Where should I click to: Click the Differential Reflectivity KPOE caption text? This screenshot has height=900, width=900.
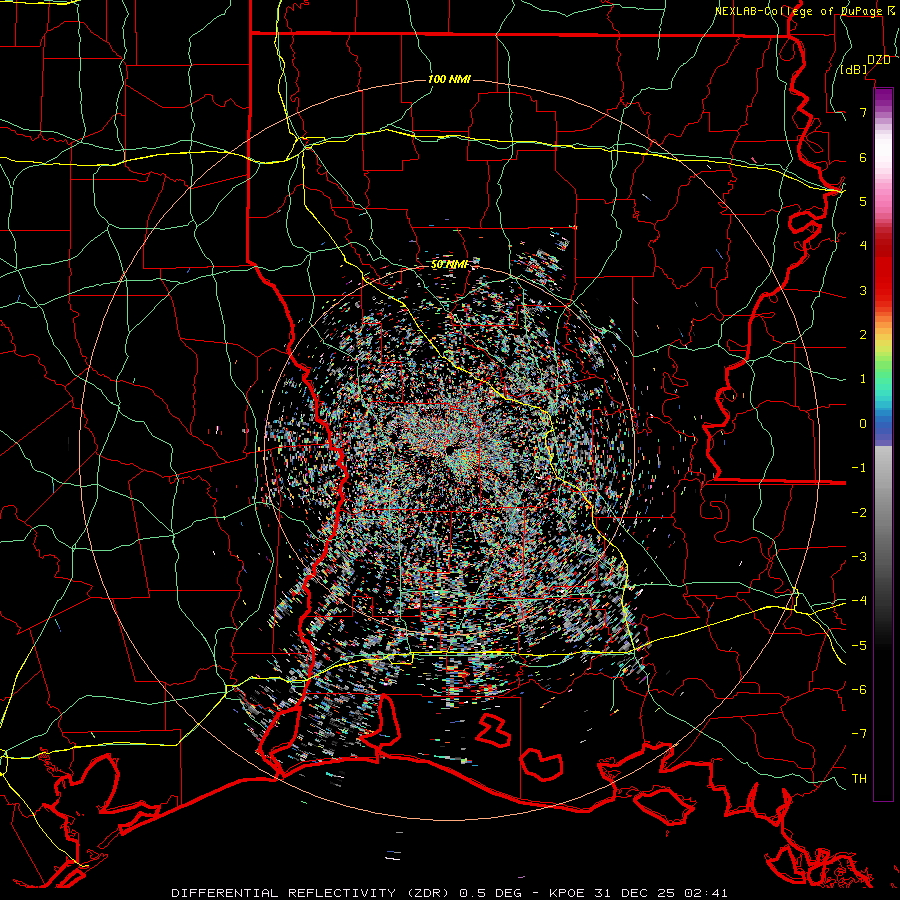coord(449,893)
